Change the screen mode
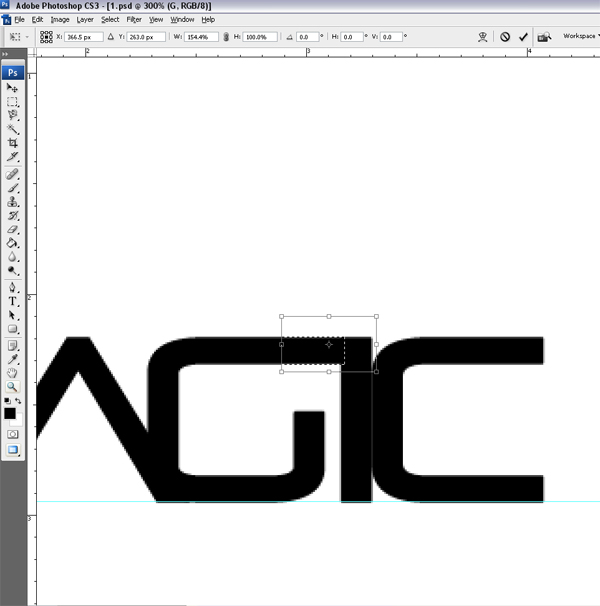The image size is (600, 606). coord(12,449)
